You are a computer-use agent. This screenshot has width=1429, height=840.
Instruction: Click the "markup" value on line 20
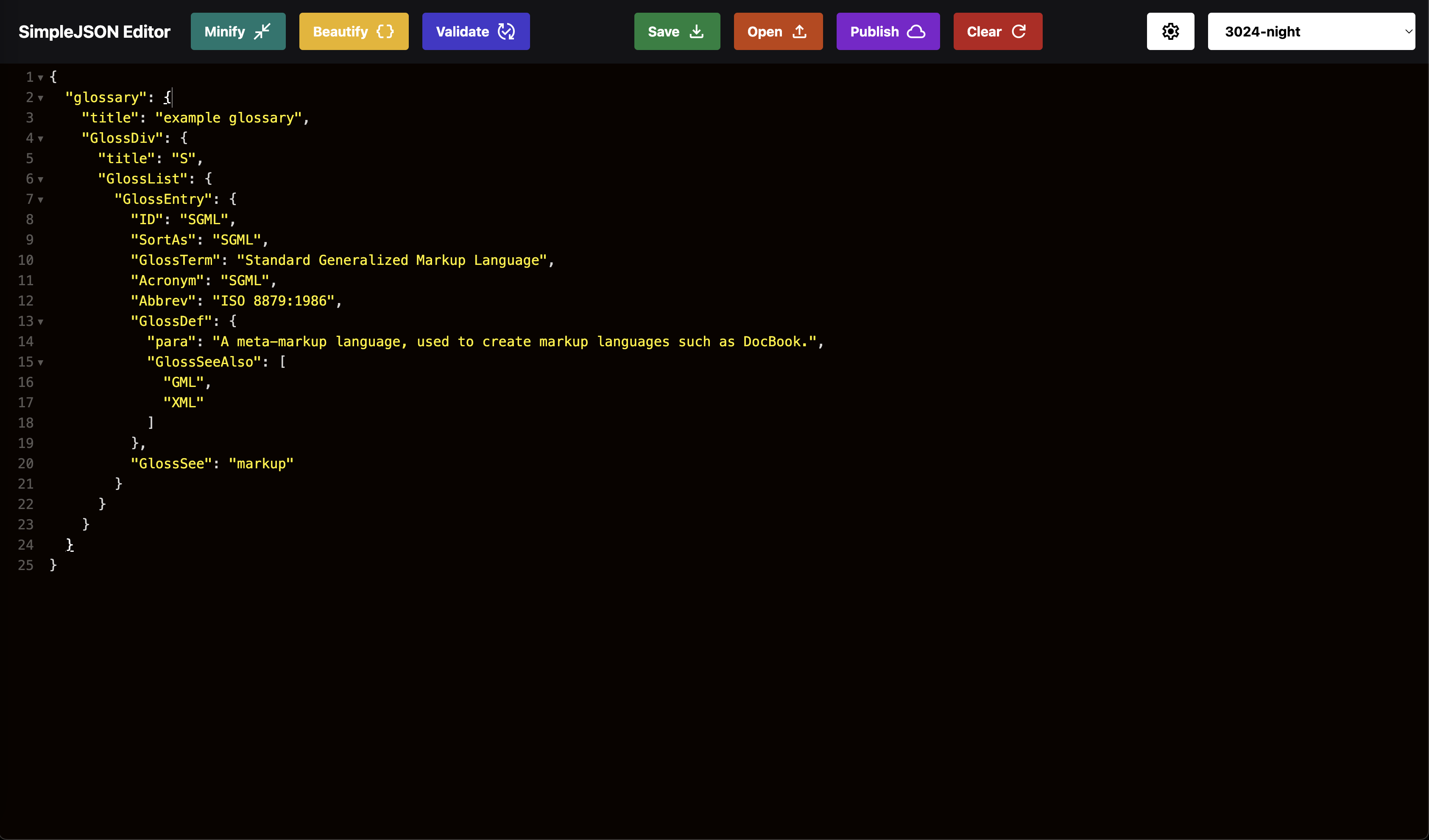(261, 464)
